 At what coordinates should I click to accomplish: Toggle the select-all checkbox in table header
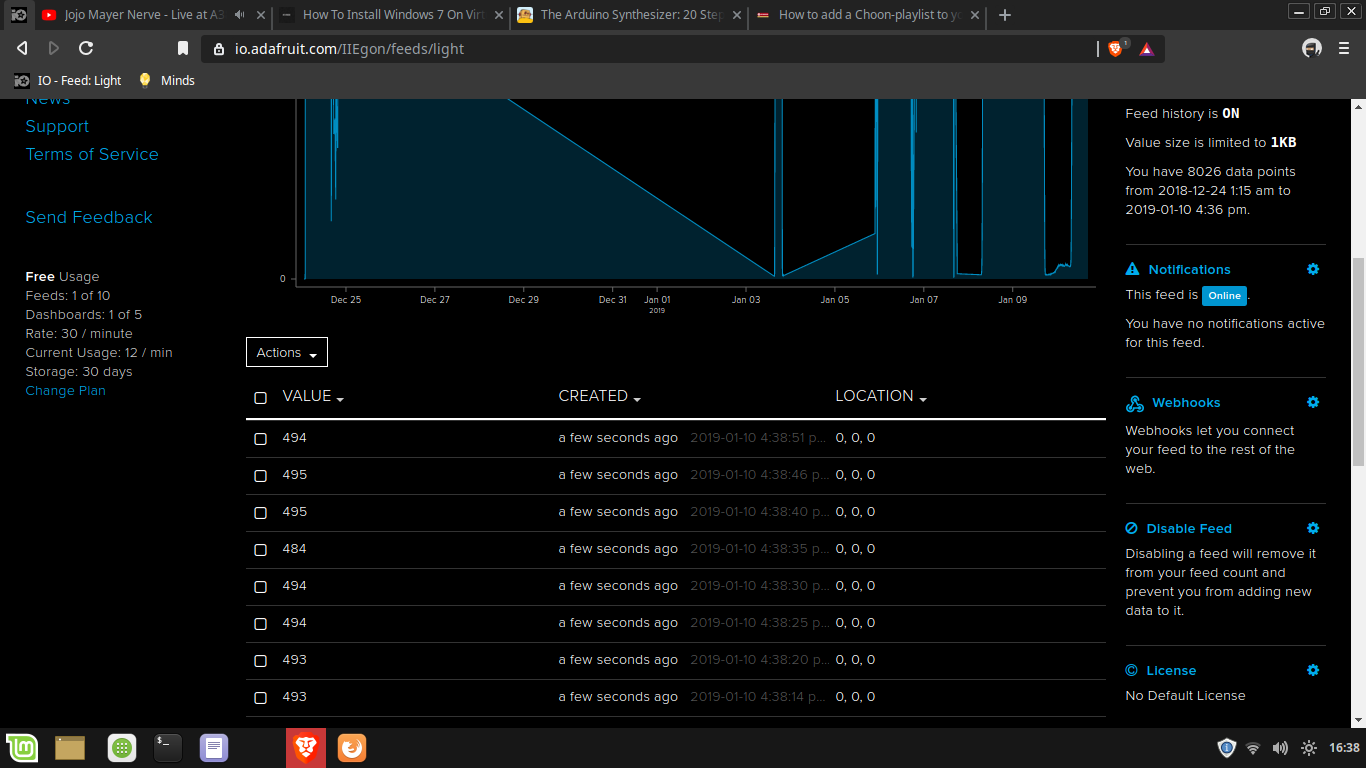(260, 397)
